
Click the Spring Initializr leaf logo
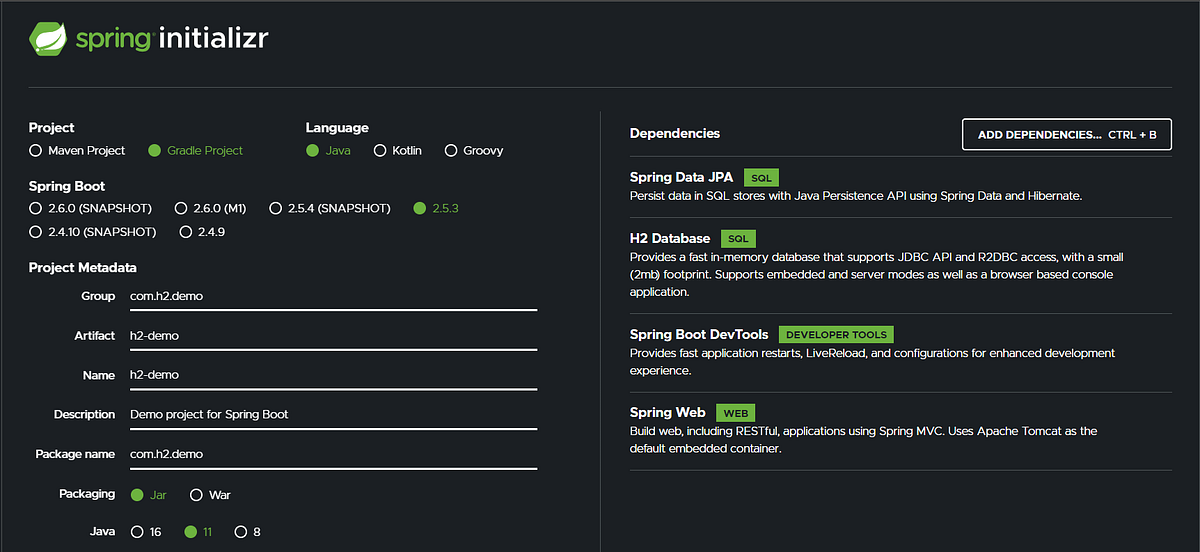tap(48, 39)
